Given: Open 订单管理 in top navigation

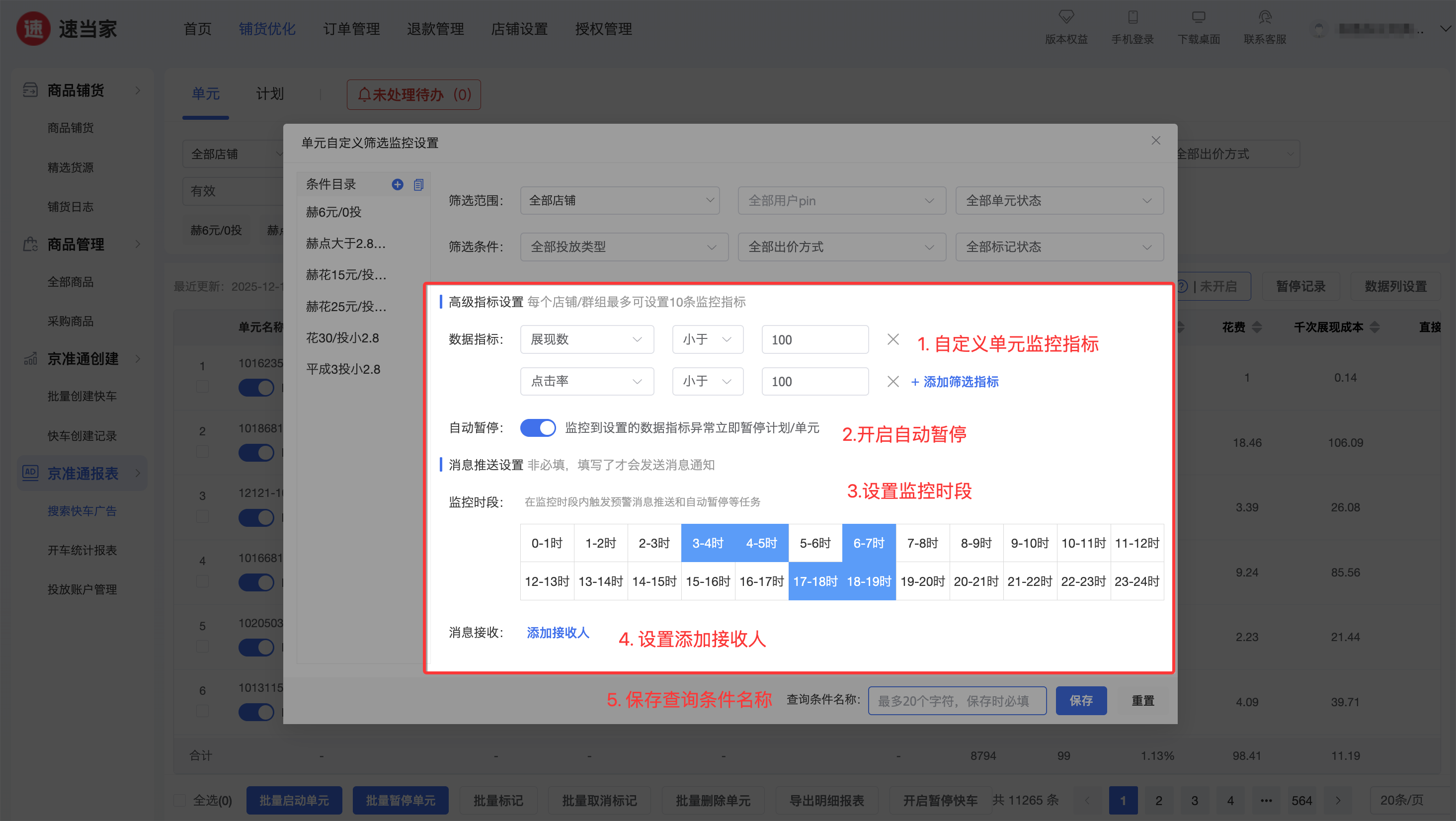Looking at the screenshot, I should (x=351, y=29).
